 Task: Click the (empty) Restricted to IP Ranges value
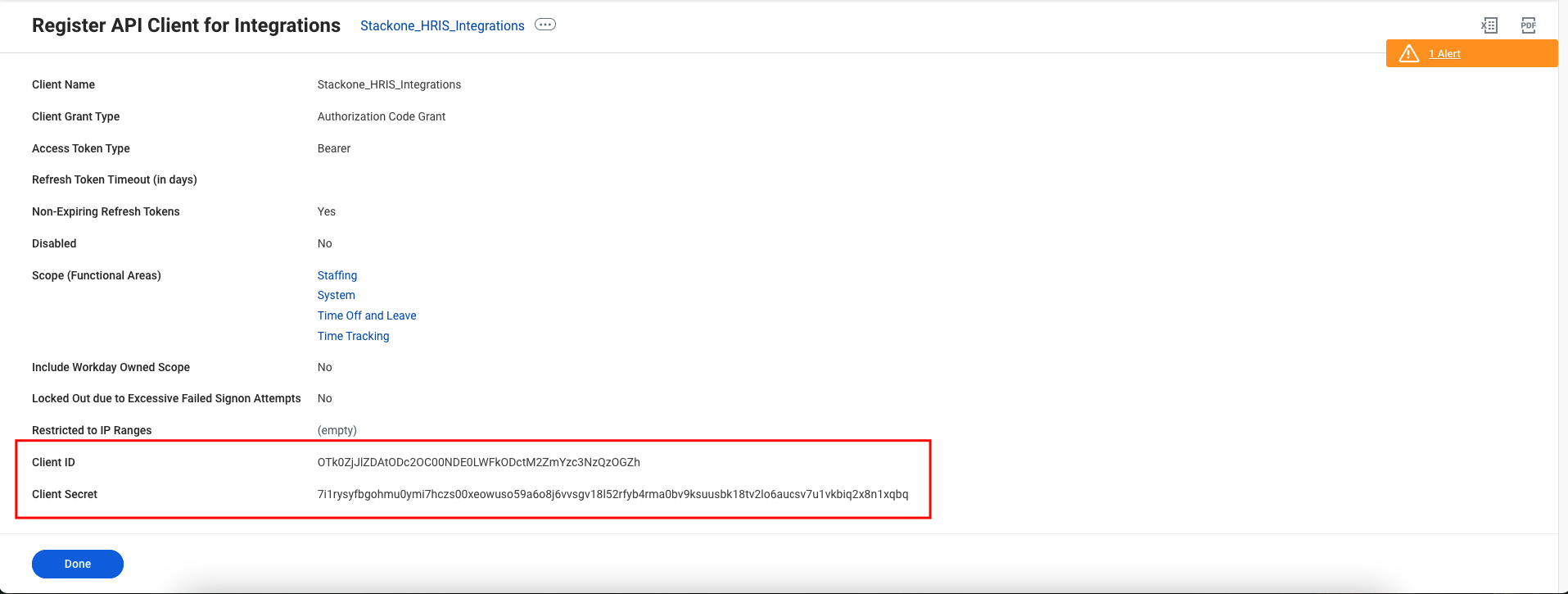[x=337, y=430]
